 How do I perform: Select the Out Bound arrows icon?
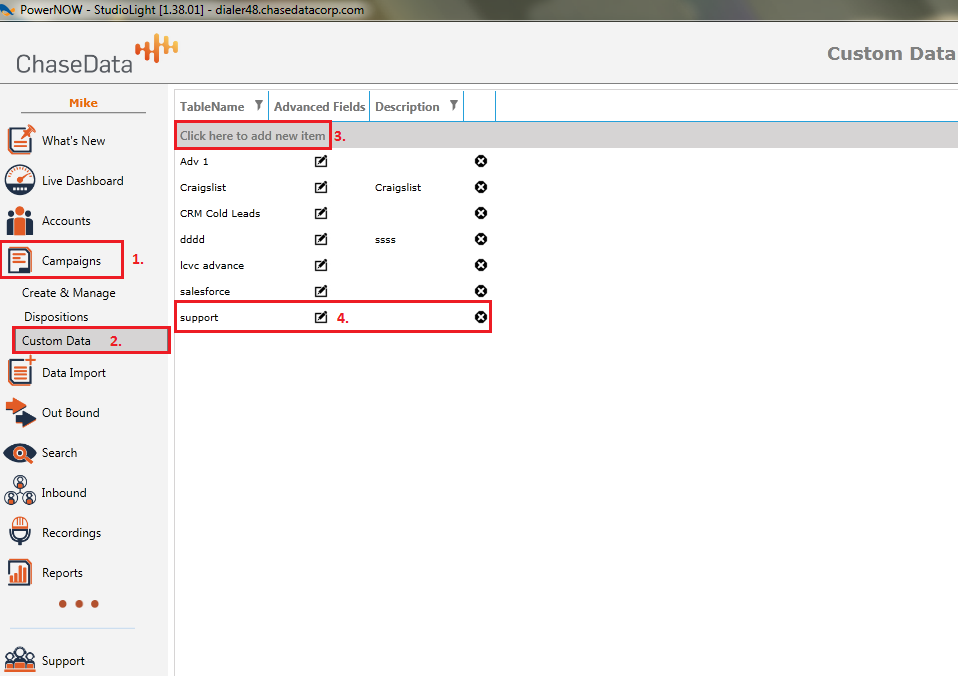pos(21,412)
